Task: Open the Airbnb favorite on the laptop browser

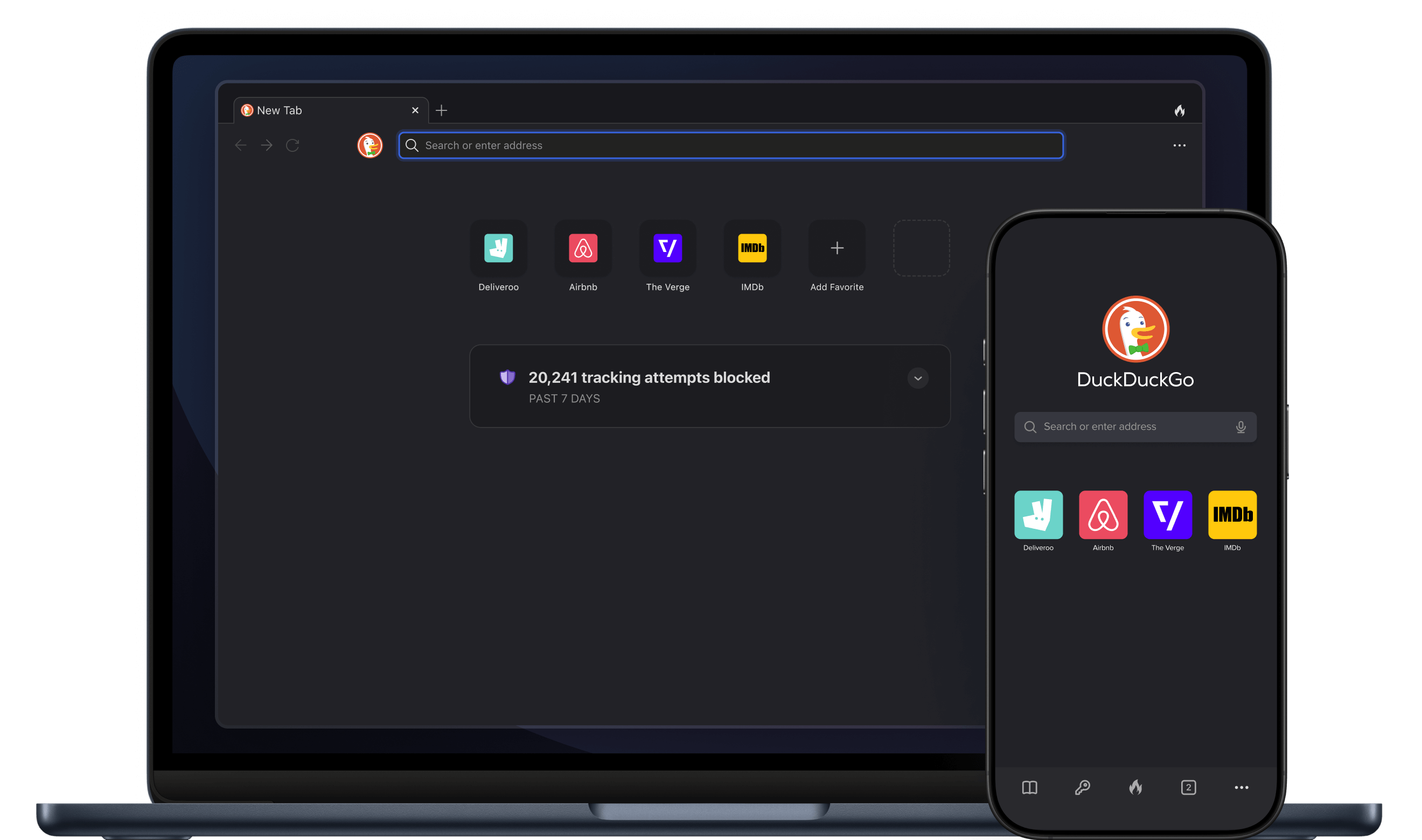Action: tap(583, 248)
